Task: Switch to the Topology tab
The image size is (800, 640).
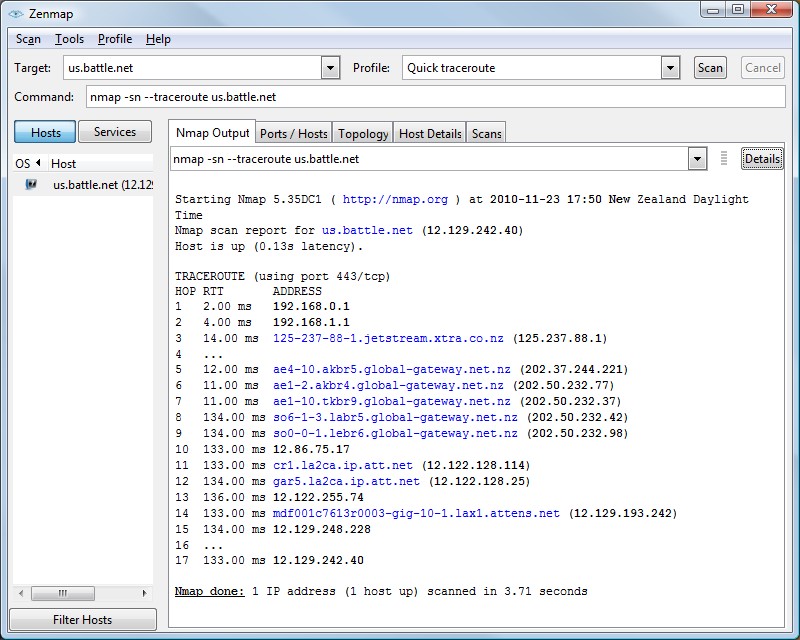Action: pos(363,134)
